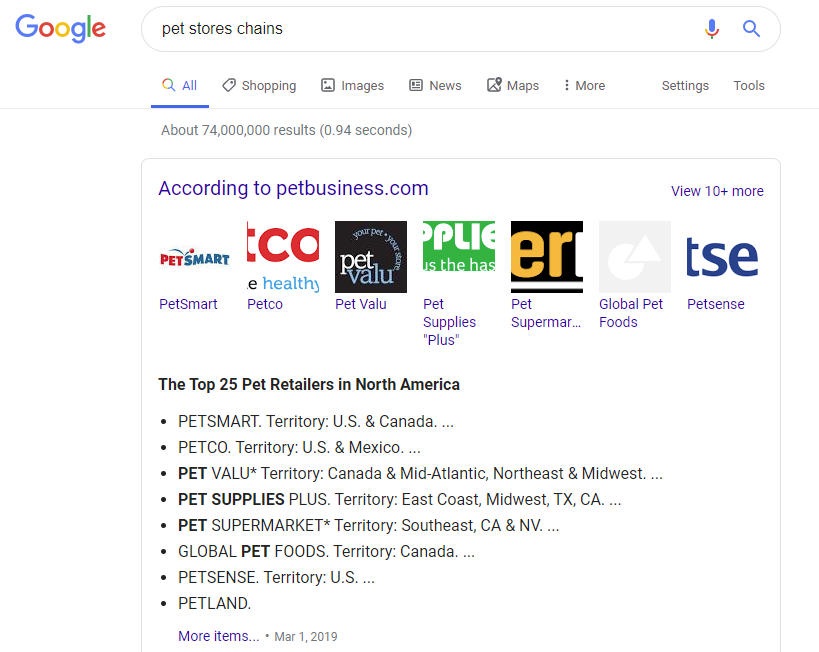Switch to the Shopping tab
Image resolution: width=819 pixels, height=652 pixels.
point(259,85)
